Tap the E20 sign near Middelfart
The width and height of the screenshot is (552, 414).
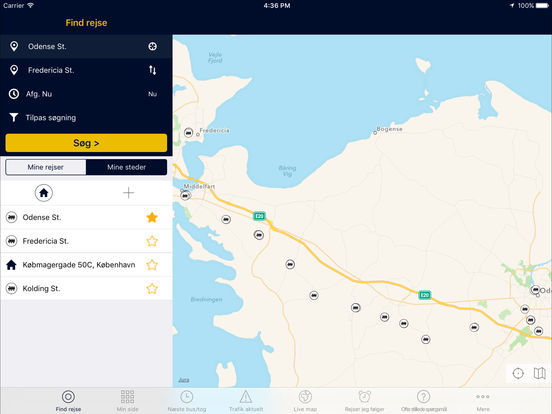tap(259, 216)
